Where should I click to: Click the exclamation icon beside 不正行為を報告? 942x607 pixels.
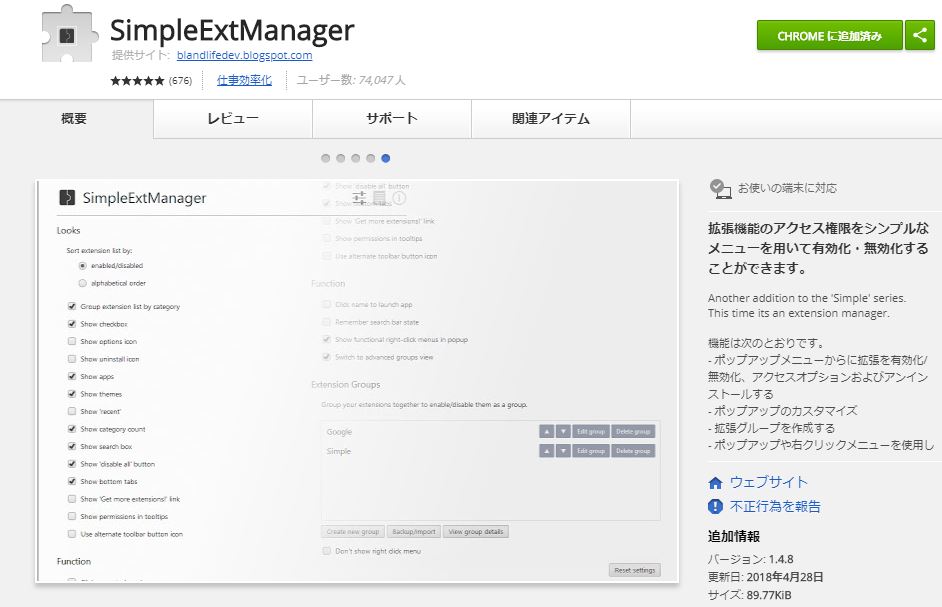pyautogui.click(x=716, y=507)
